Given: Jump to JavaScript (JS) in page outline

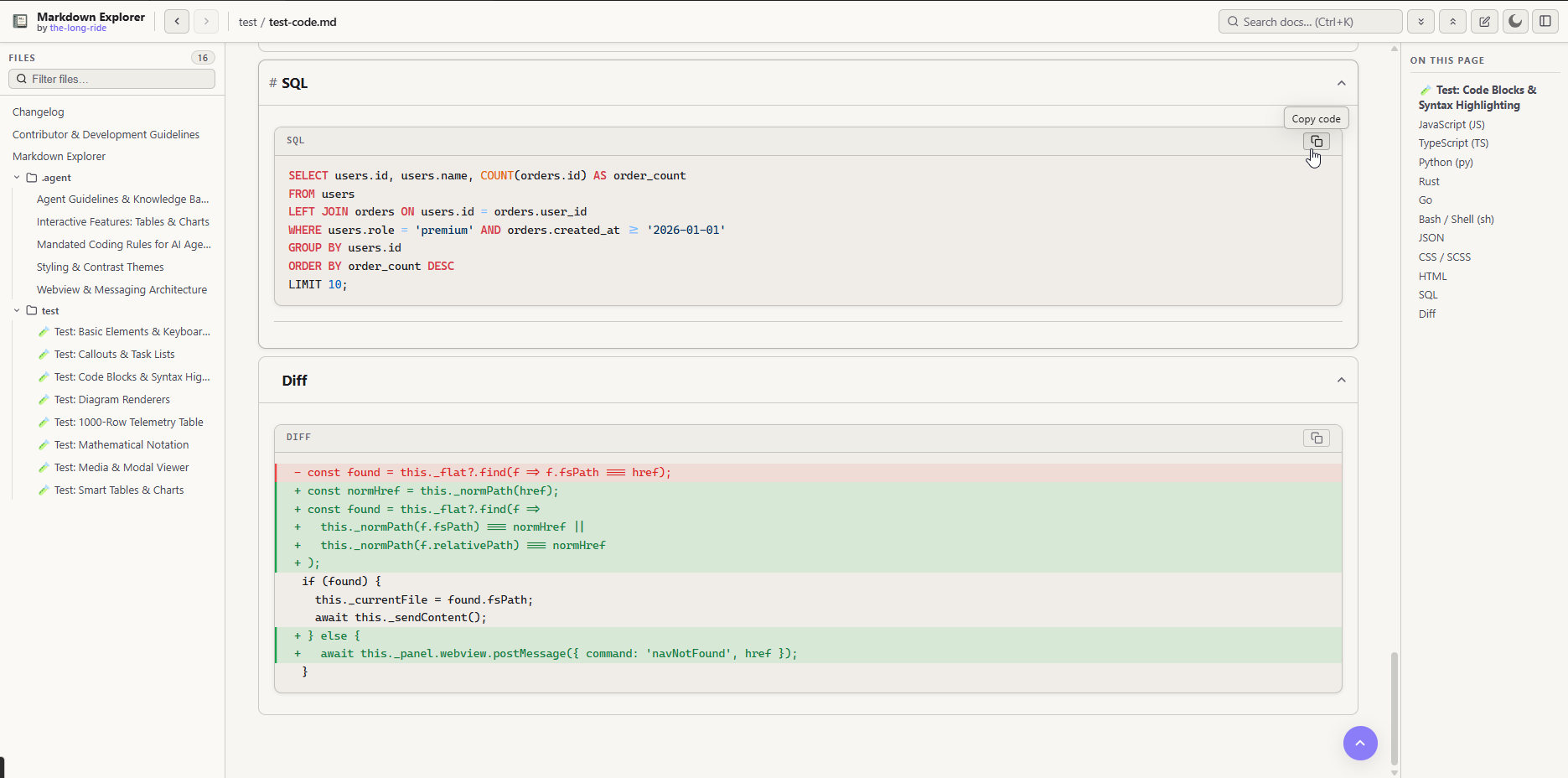Looking at the screenshot, I should pyautogui.click(x=1452, y=125).
